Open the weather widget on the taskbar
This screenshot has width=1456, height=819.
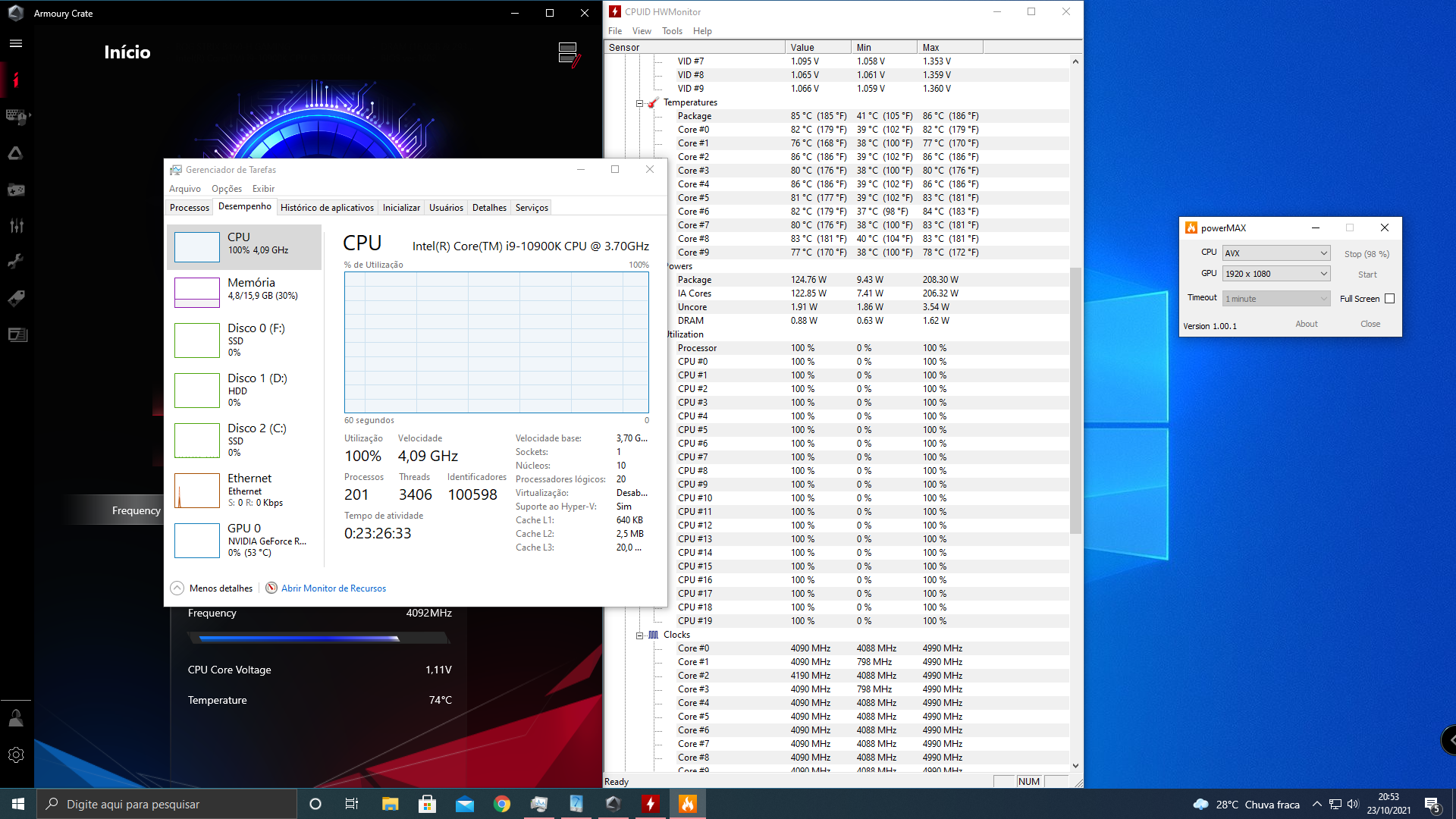click(1246, 804)
